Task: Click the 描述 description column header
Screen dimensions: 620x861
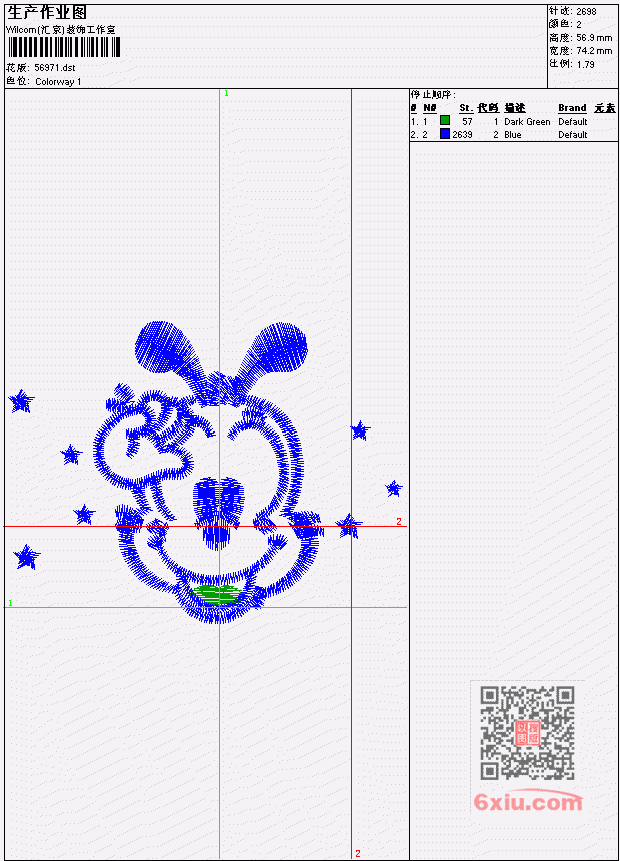Action: [x=515, y=108]
